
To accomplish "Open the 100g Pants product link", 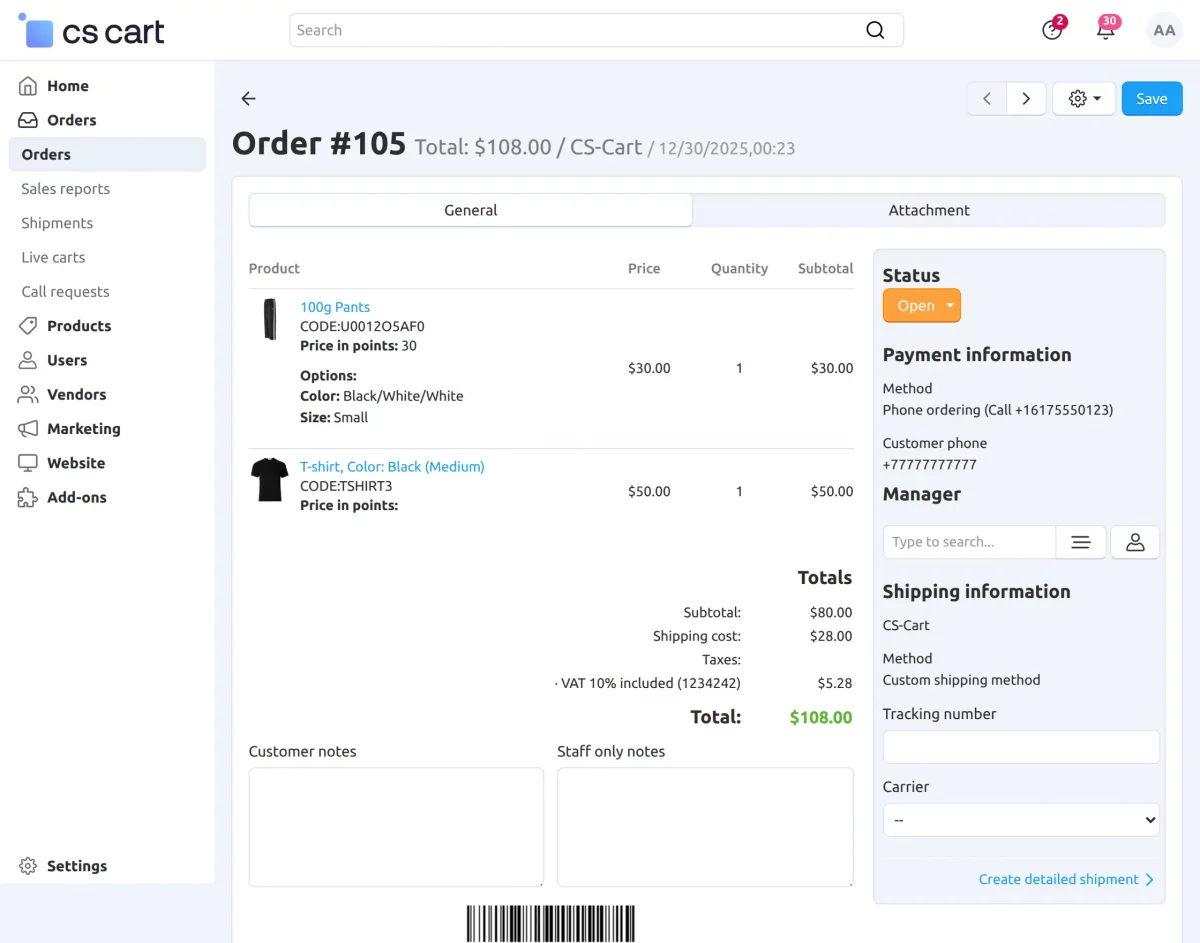I will pyautogui.click(x=335, y=306).
